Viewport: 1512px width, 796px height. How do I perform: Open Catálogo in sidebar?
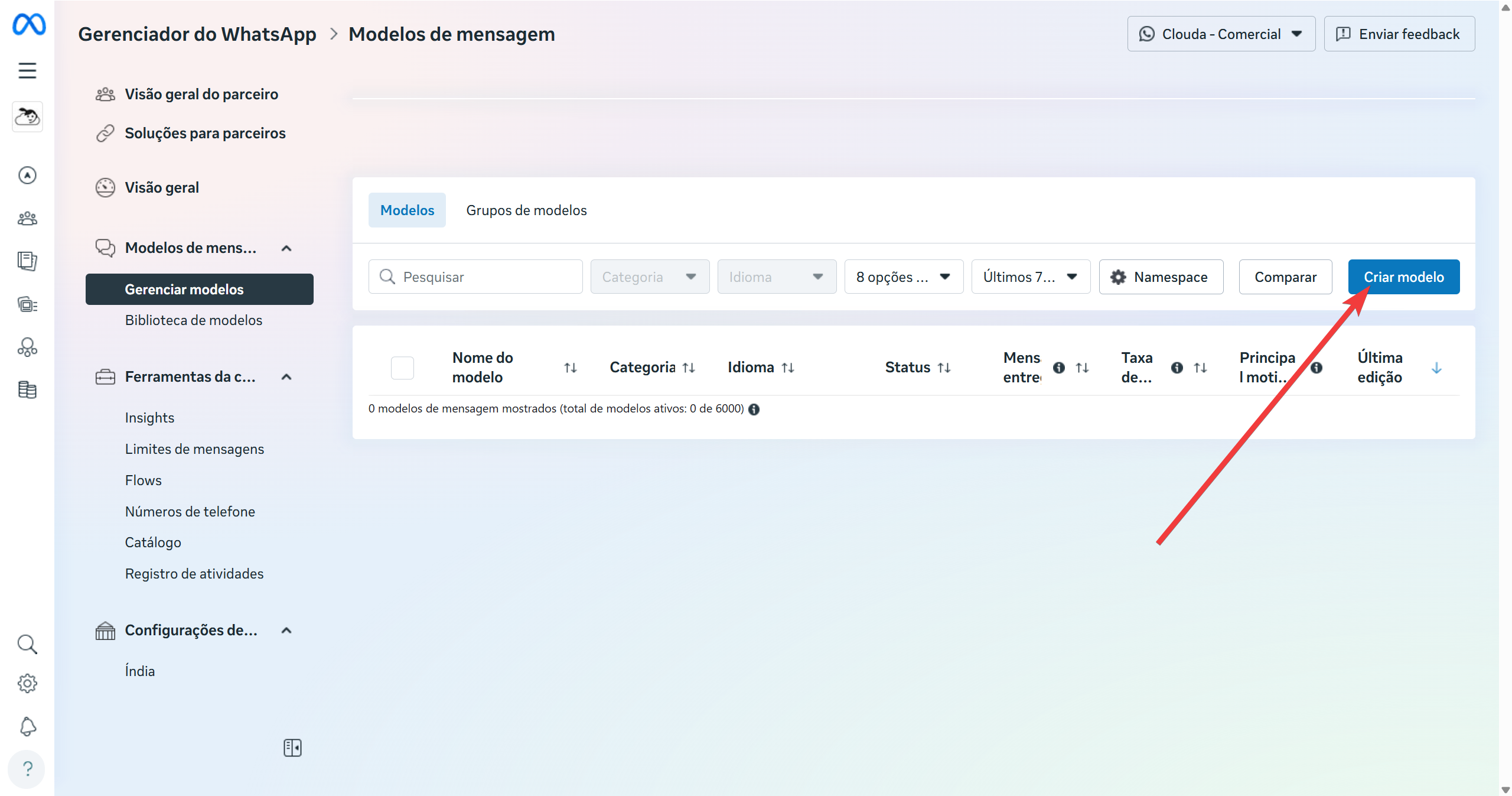[153, 542]
